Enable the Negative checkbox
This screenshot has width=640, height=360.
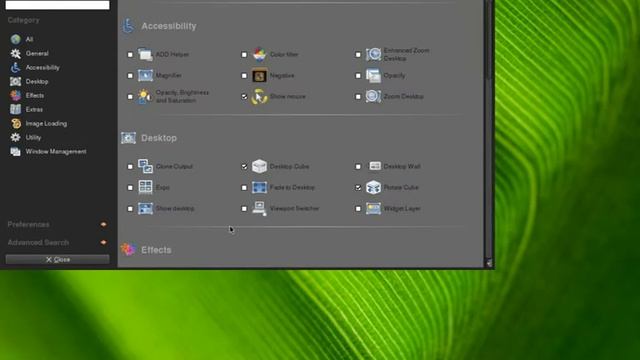[244, 76]
